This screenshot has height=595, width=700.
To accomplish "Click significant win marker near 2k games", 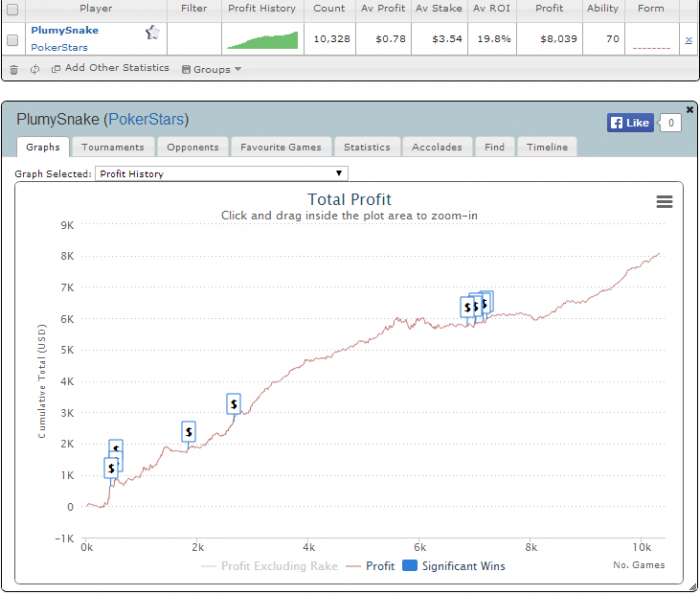I will click(x=188, y=432).
